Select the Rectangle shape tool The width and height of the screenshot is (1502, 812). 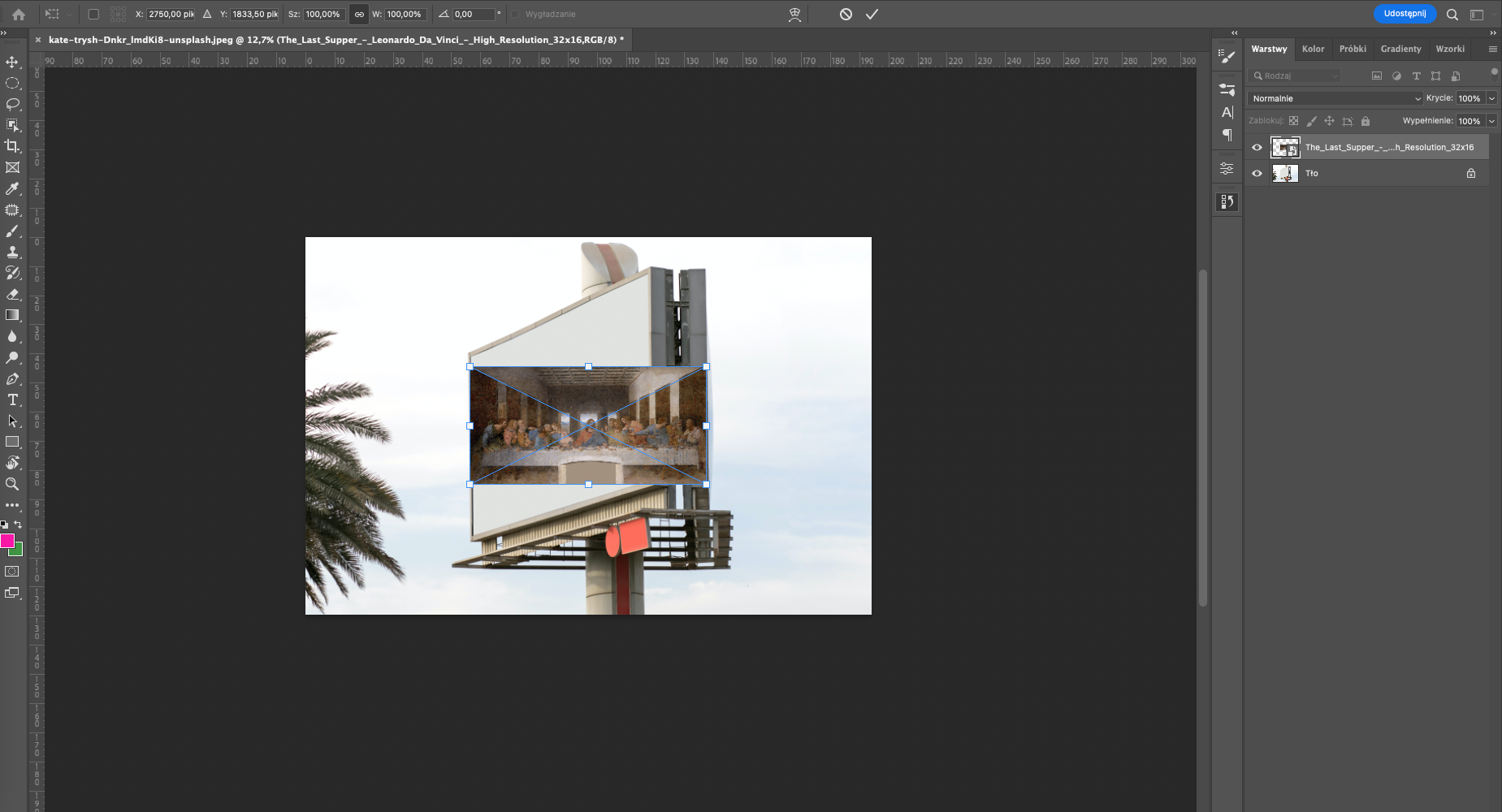coord(12,442)
